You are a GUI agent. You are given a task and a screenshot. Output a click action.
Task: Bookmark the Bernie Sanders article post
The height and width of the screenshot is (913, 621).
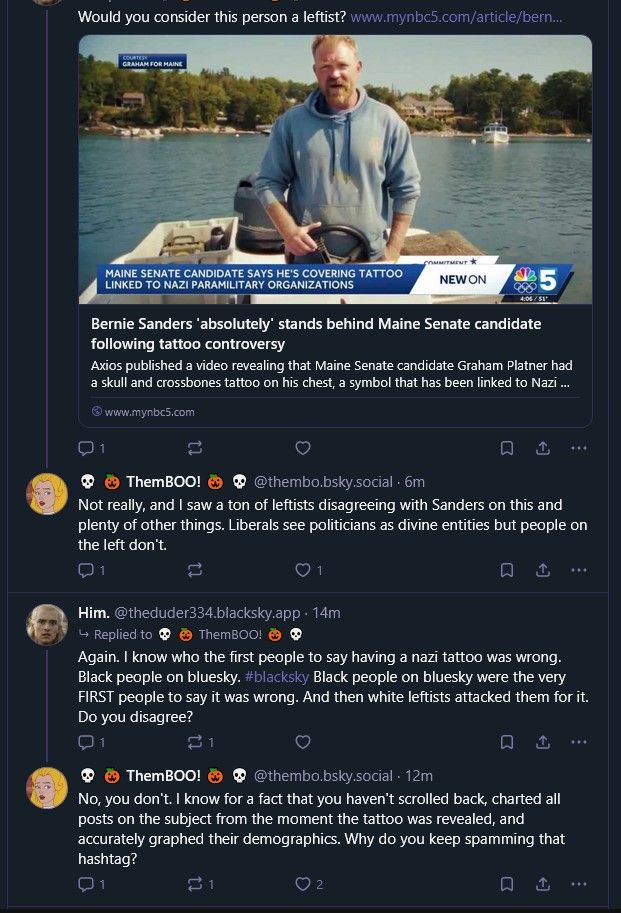pyautogui.click(x=507, y=448)
